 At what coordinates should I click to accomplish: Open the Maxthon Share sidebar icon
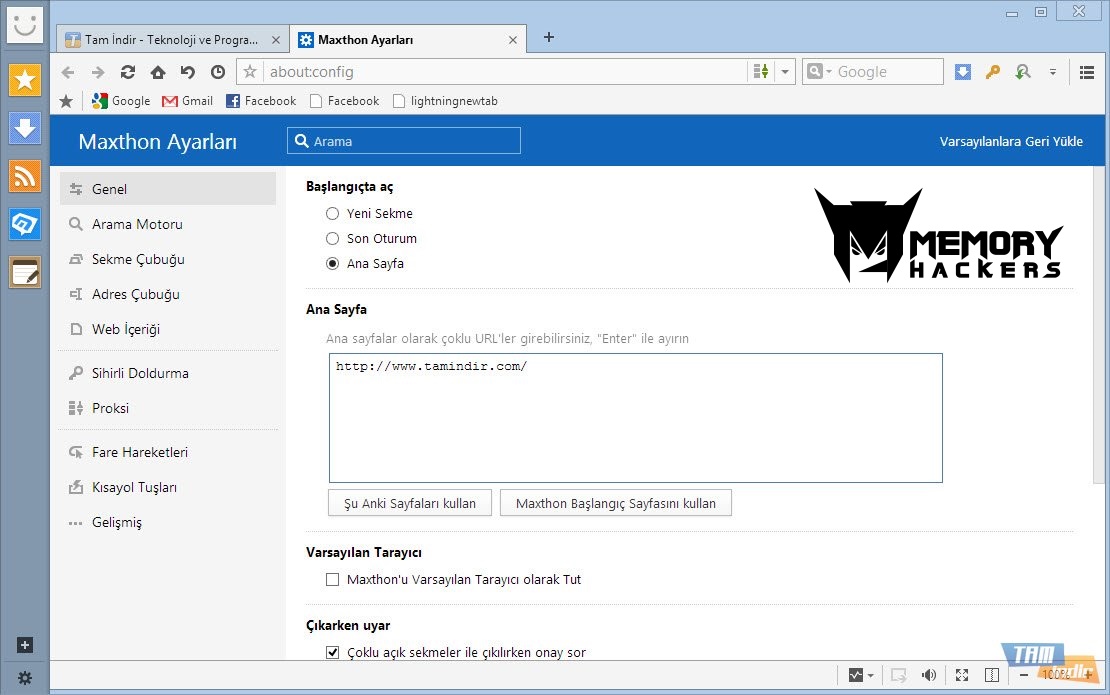tap(25, 224)
